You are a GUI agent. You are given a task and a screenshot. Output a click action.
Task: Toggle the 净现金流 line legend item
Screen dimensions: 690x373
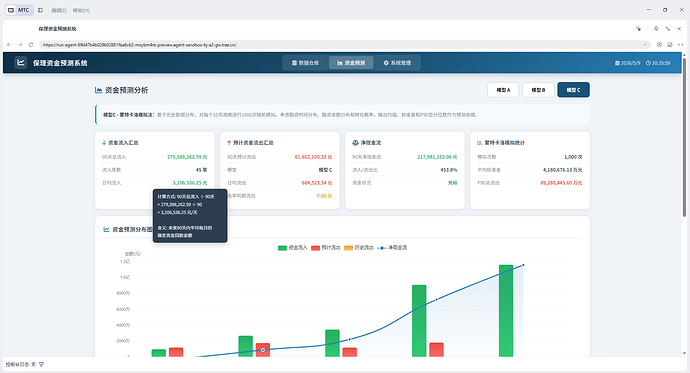[x=392, y=248]
